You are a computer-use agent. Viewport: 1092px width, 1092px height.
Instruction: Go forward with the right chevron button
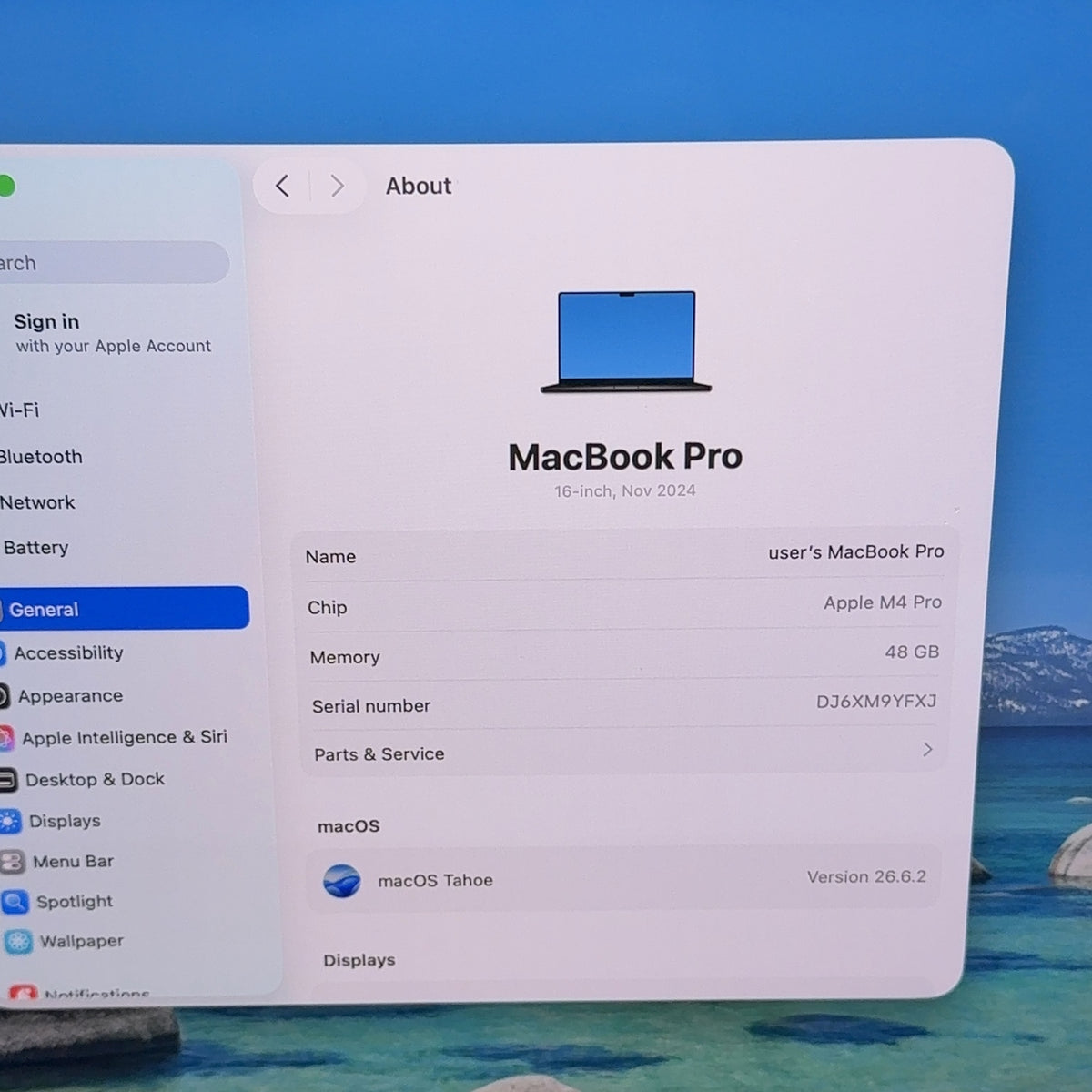click(x=338, y=186)
